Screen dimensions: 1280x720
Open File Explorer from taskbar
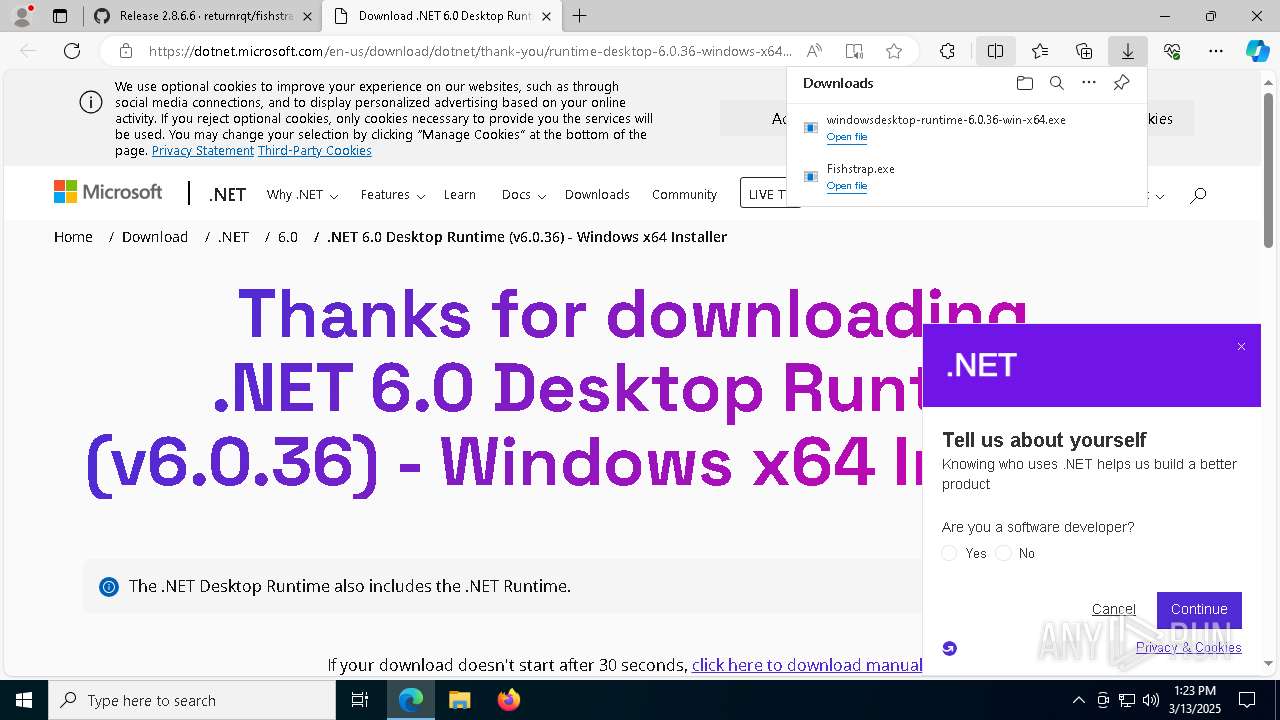[459, 700]
